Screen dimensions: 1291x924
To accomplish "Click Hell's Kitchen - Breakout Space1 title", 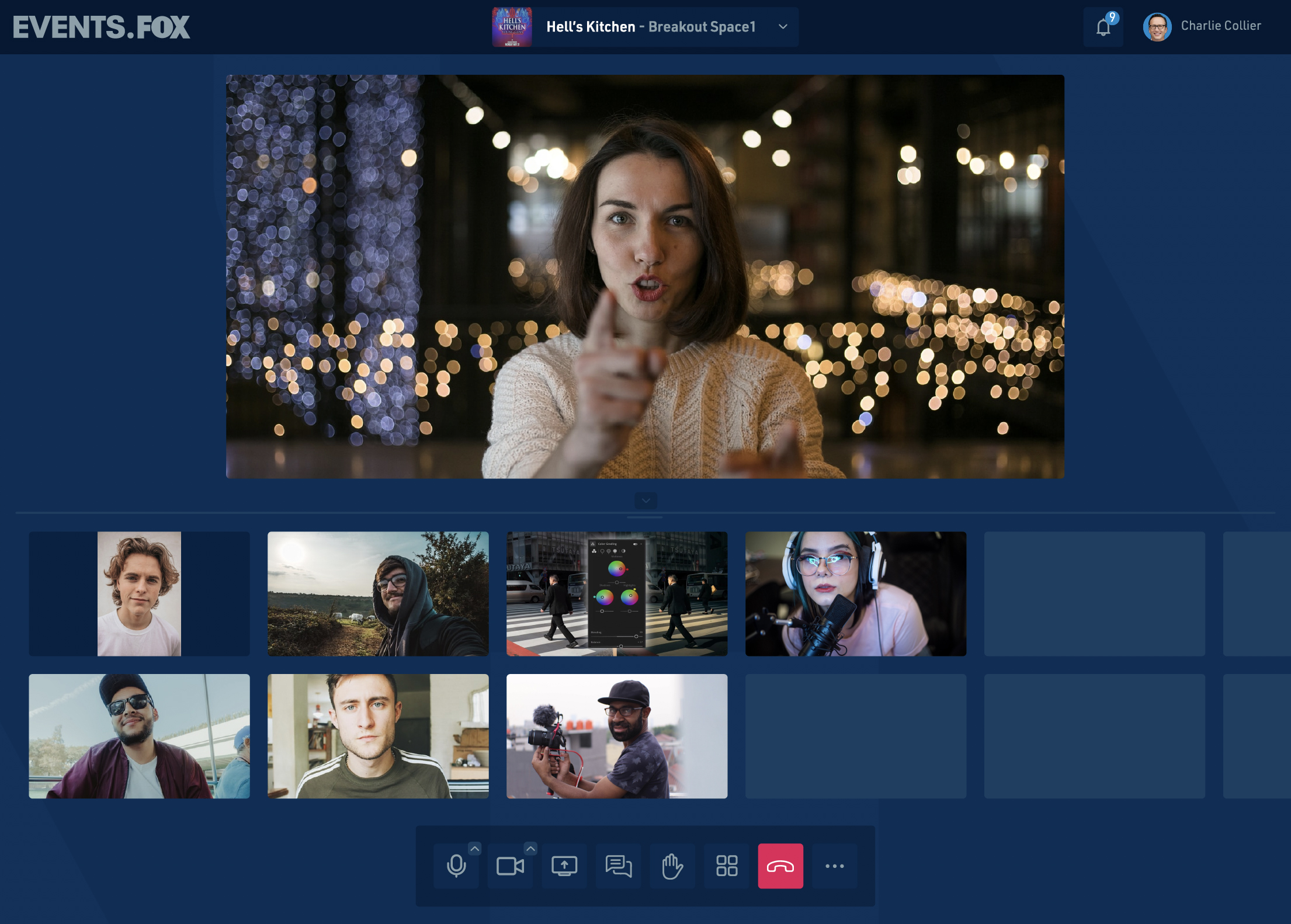I will (x=651, y=27).
